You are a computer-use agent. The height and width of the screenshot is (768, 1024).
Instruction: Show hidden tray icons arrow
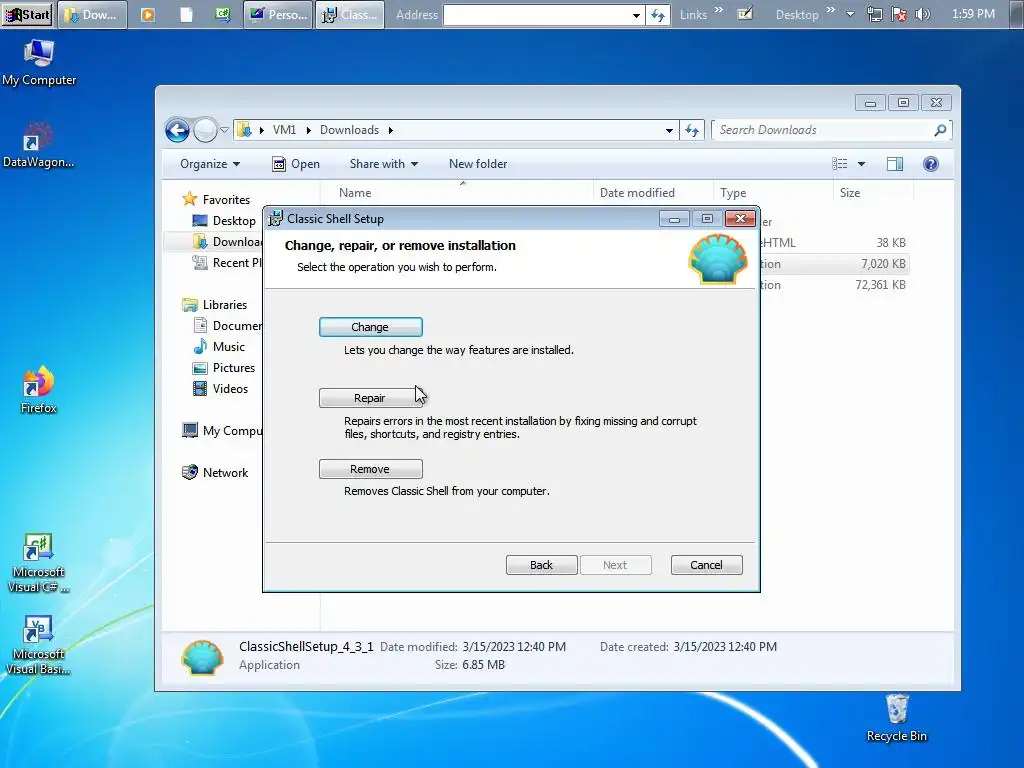click(x=850, y=14)
